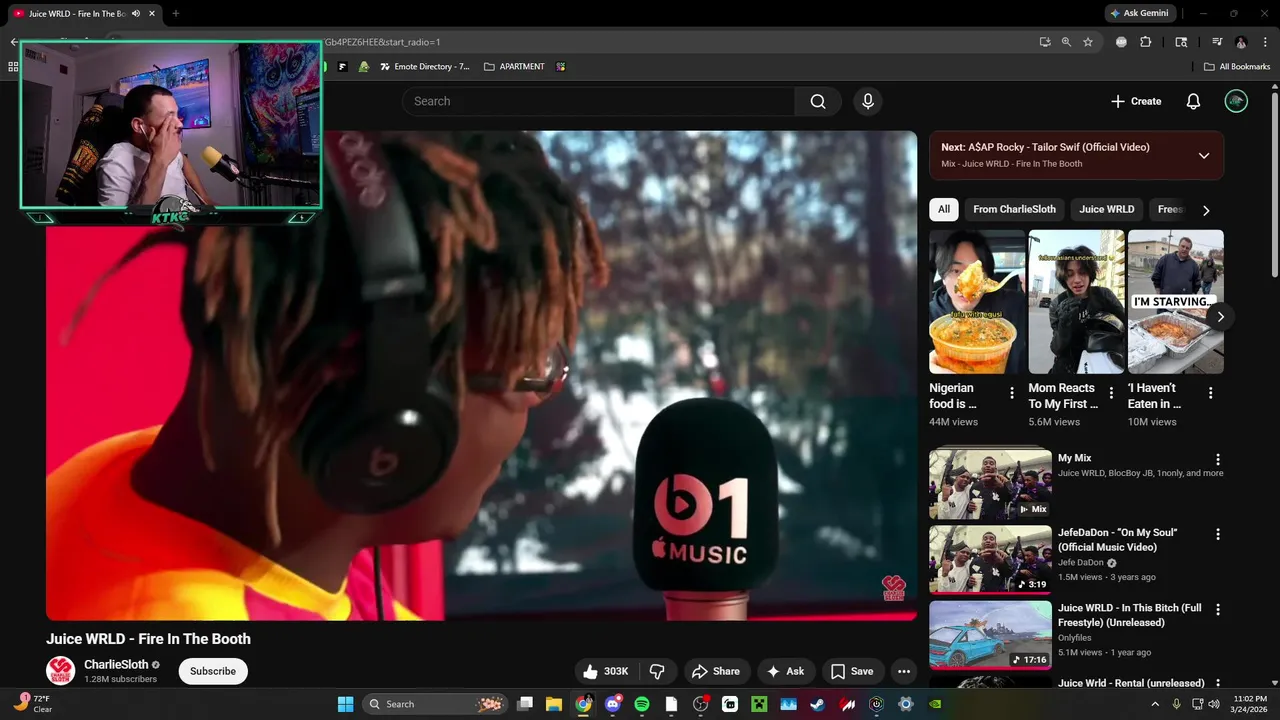Viewport: 1280px width, 720px height.
Task: Click the Windows taskbar Search box
Action: 434,704
